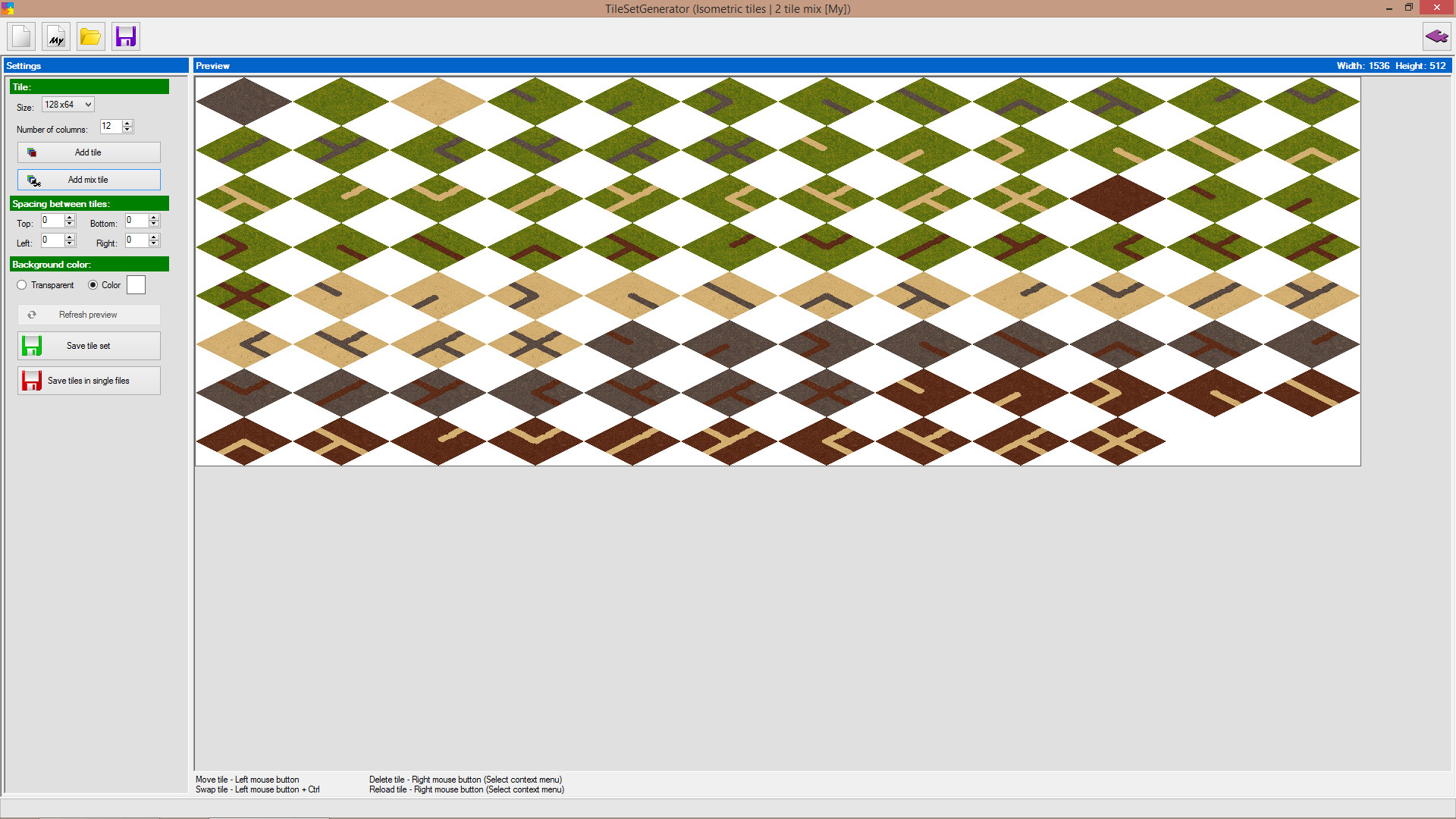Screen dimensions: 1456x819
Task: Open an existing tile set via folder icon
Action: click(x=90, y=36)
